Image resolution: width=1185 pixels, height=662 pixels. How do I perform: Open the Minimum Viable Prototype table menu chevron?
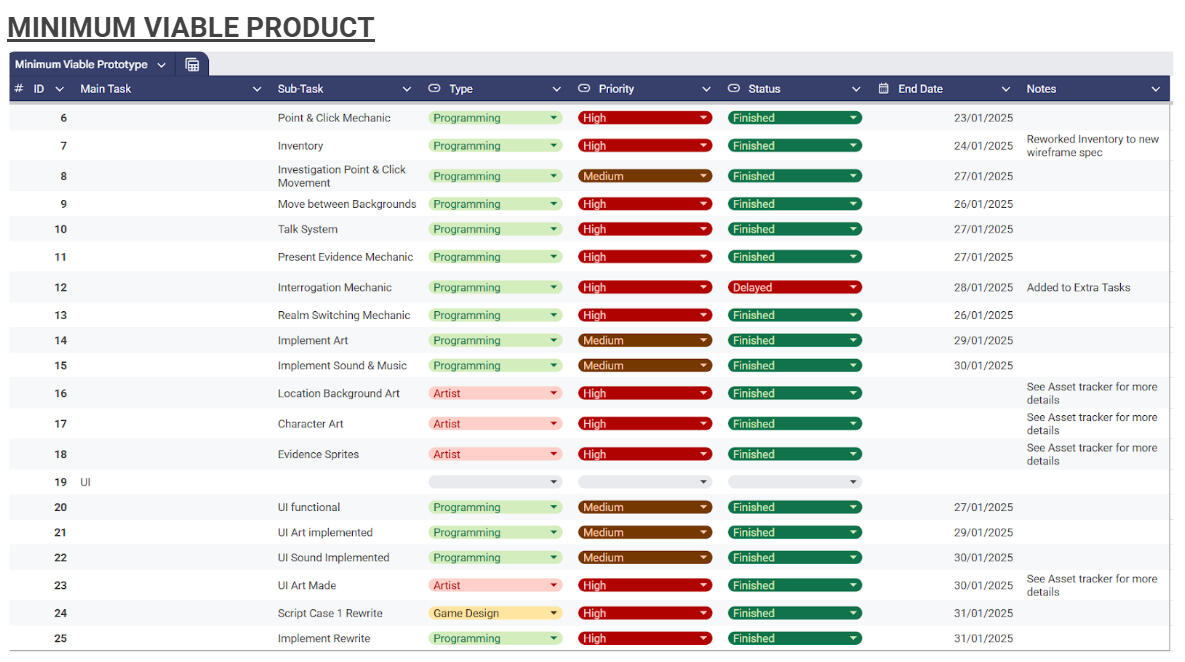click(160, 65)
